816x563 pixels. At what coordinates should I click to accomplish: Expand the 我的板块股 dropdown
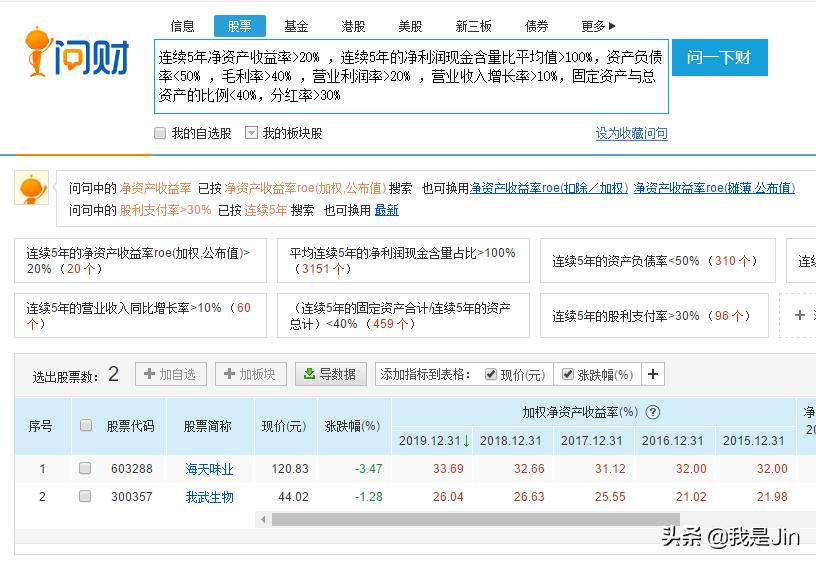point(251,133)
